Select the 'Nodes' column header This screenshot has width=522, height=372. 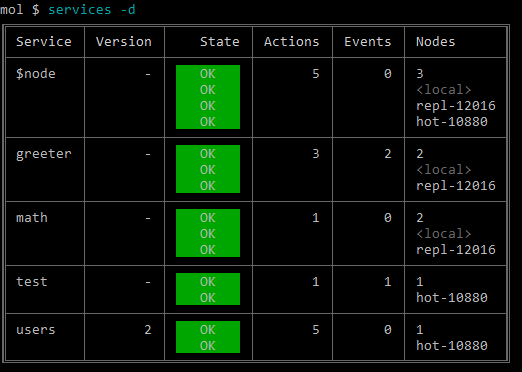[436, 42]
